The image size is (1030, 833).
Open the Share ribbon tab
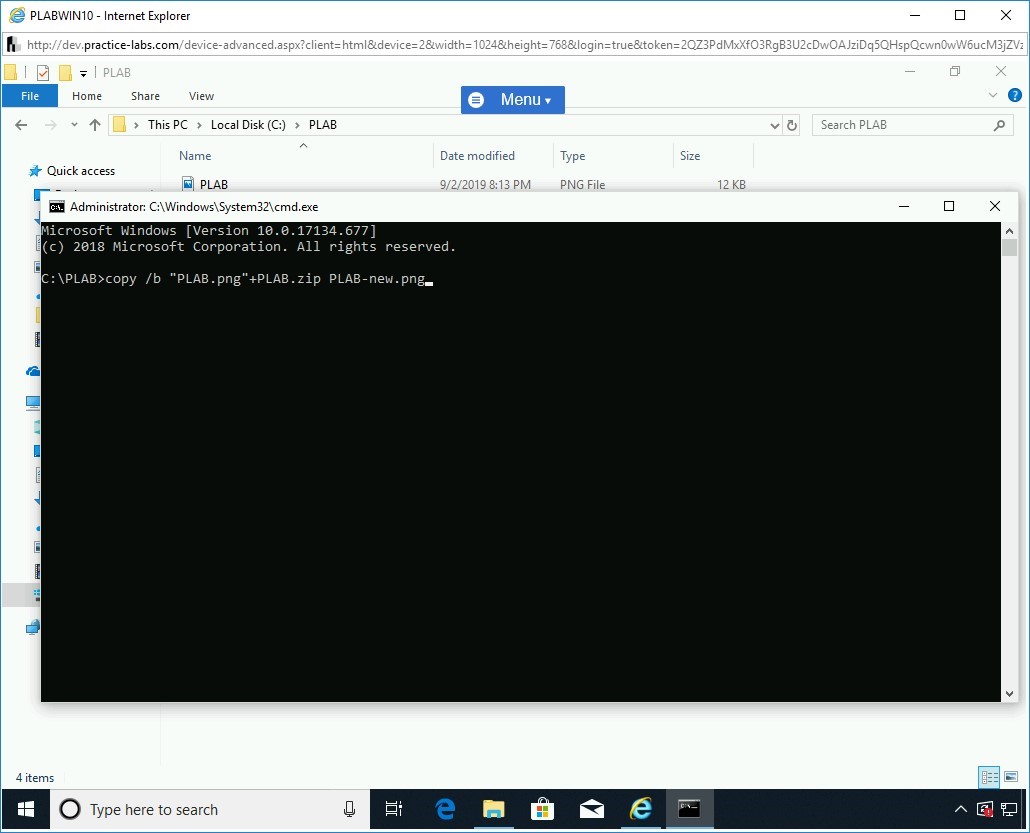(145, 96)
